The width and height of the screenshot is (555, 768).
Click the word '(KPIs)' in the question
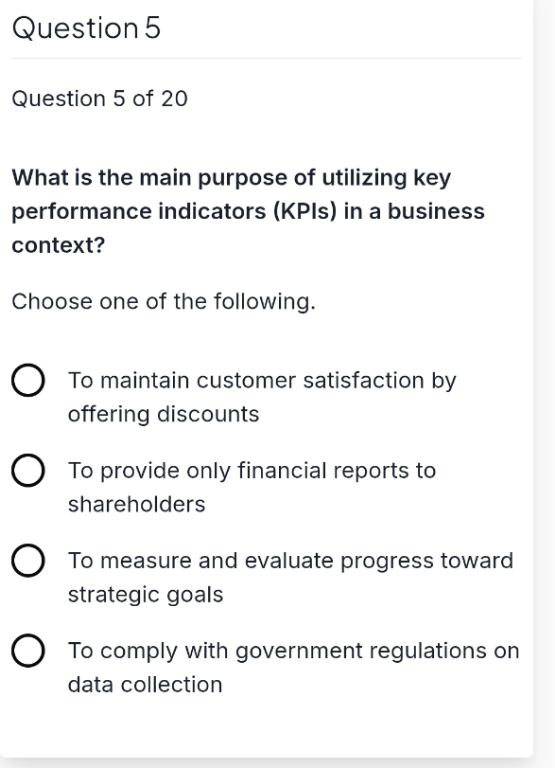point(305,212)
